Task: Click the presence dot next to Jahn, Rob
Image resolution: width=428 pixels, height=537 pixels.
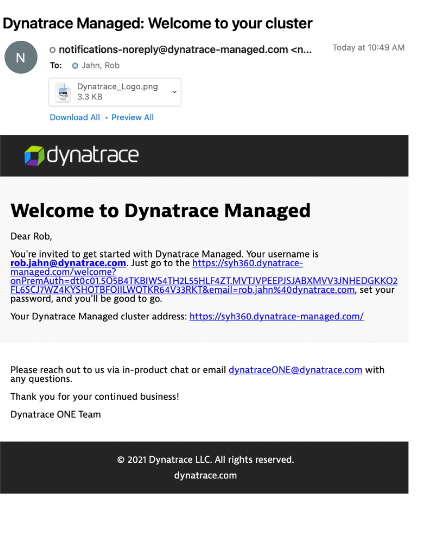Action: [75, 66]
